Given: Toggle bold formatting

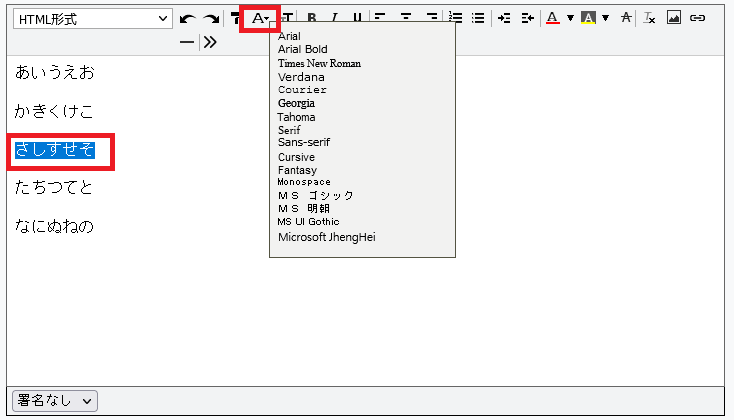Looking at the screenshot, I should [312, 18].
